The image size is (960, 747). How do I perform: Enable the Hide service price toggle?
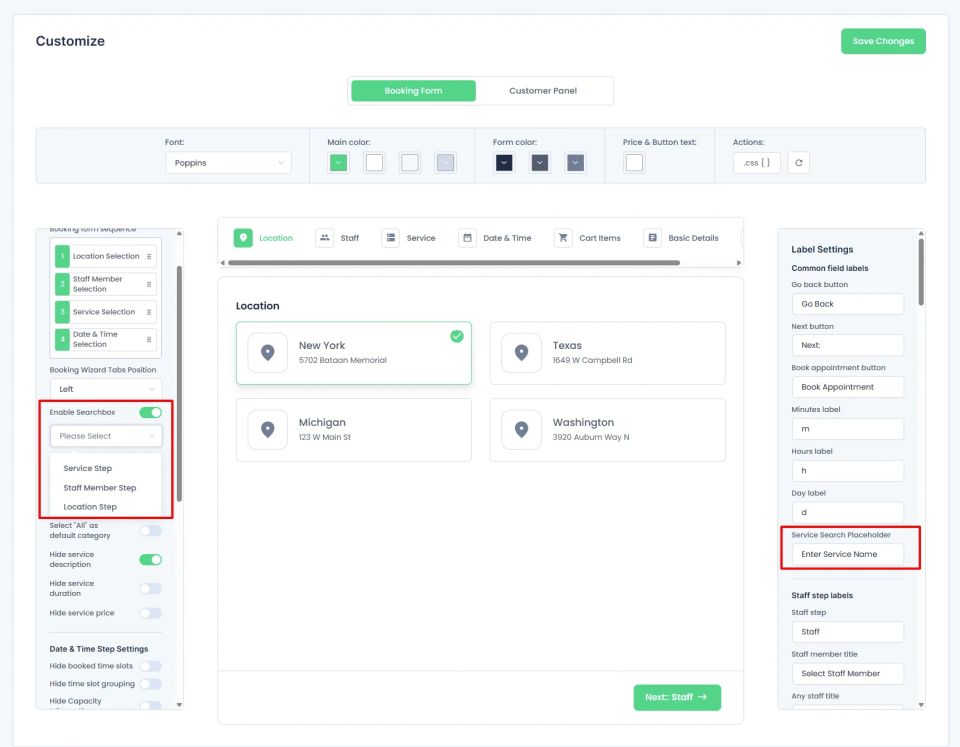point(150,613)
